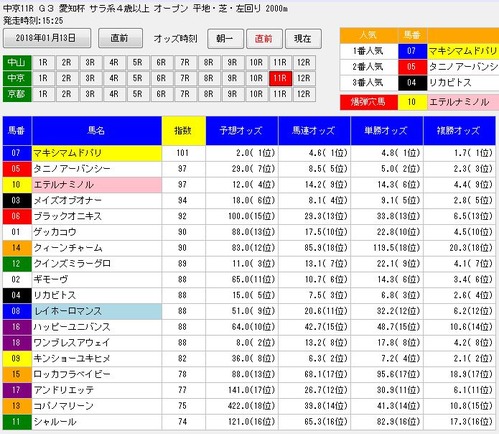The image size is (499, 434).
Task: Click the 馬番 column header
Action: pos(17,131)
